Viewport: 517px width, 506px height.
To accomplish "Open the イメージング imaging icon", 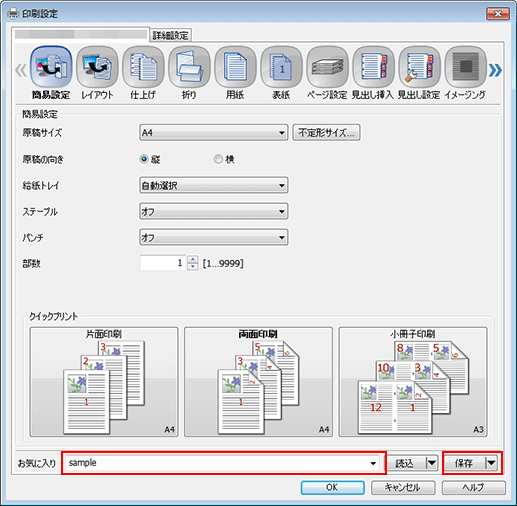I will click(465, 67).
